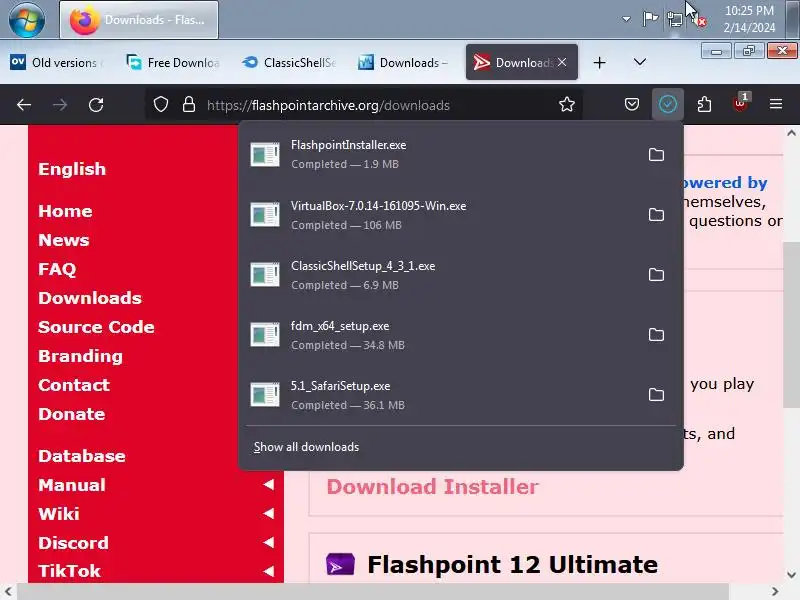Show VirtualBox installer in folder

(656, 215)
